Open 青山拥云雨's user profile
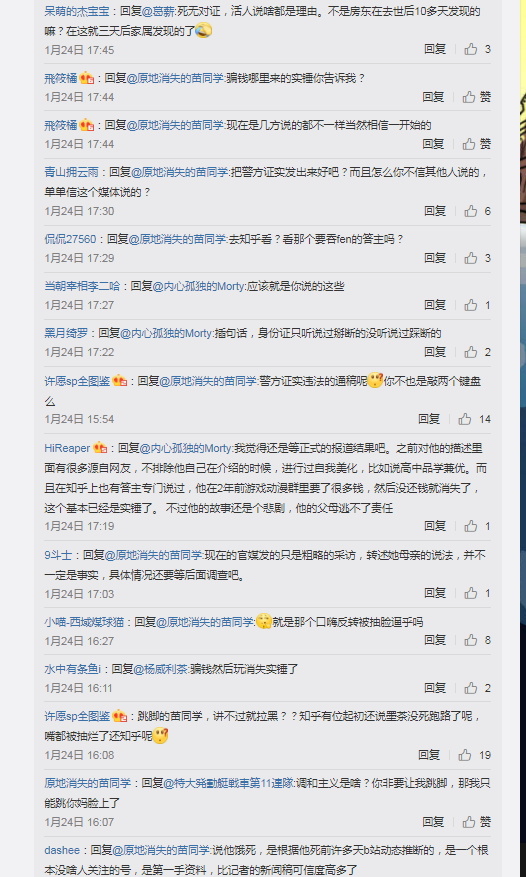526x877 pixels. point(71,172)
